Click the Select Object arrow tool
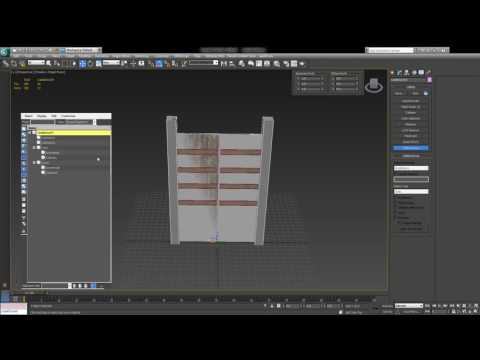Image resolution: width=480 pixels, height=360 pixels. pyautogui.click(x=49, y=63)
